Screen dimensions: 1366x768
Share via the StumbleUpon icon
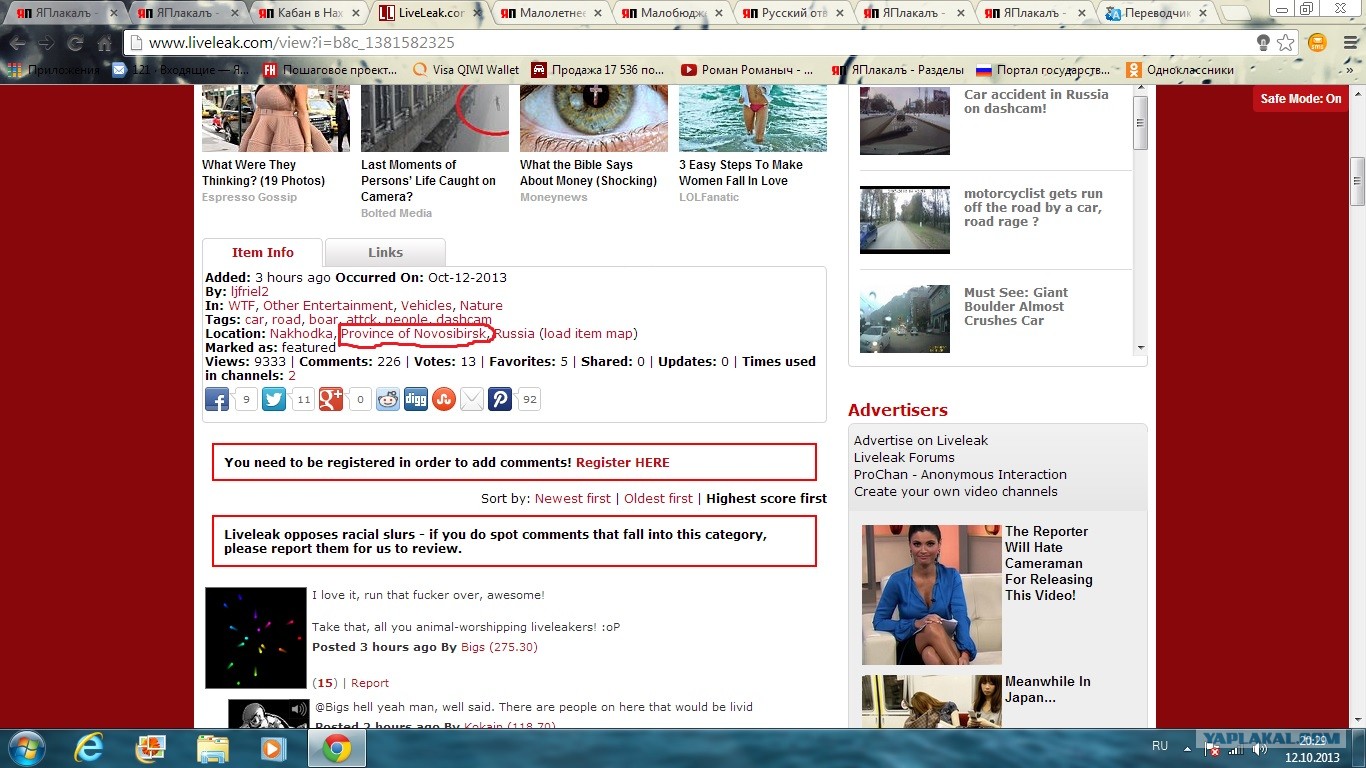pos(444,400)
